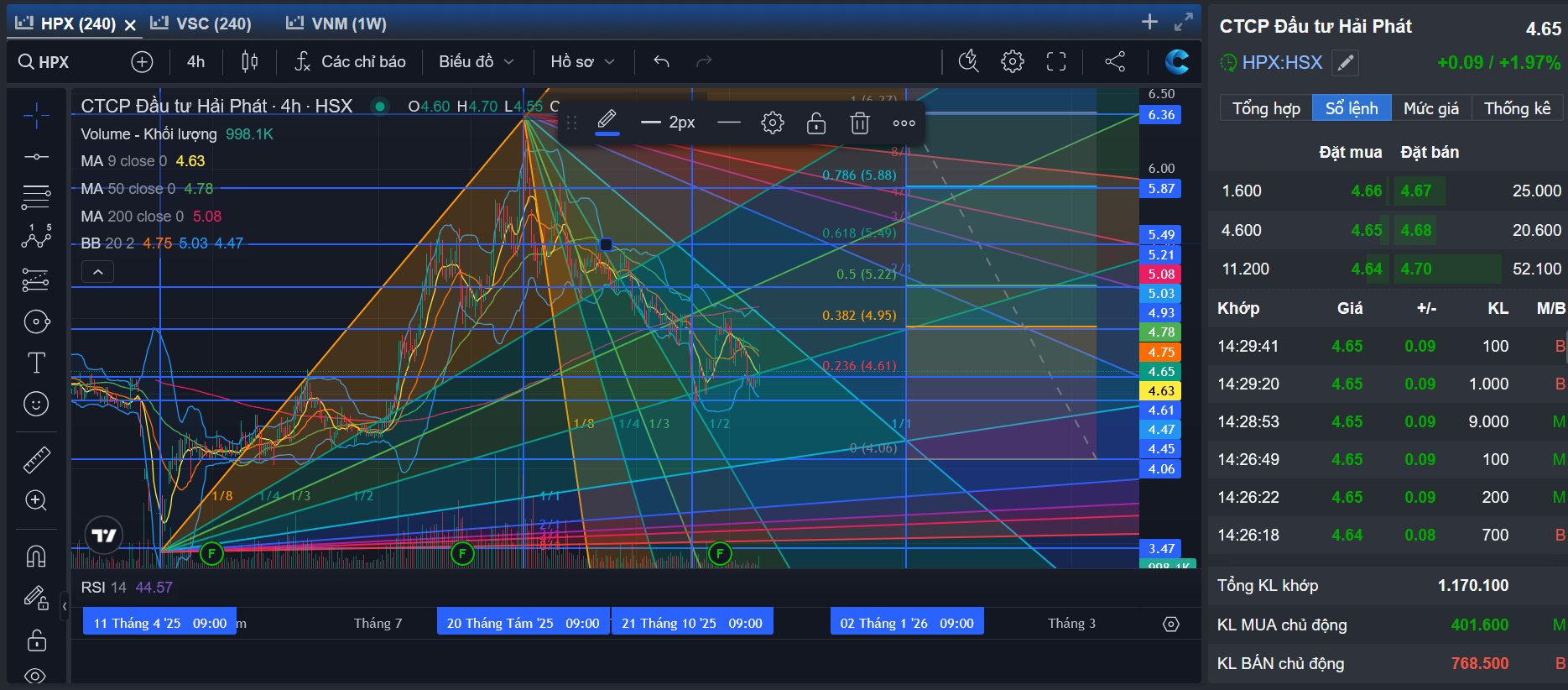The height and width of the screenshot is (690, 1568).
Task: Open the emoji and icons tool
Action: tap(36, 405)
